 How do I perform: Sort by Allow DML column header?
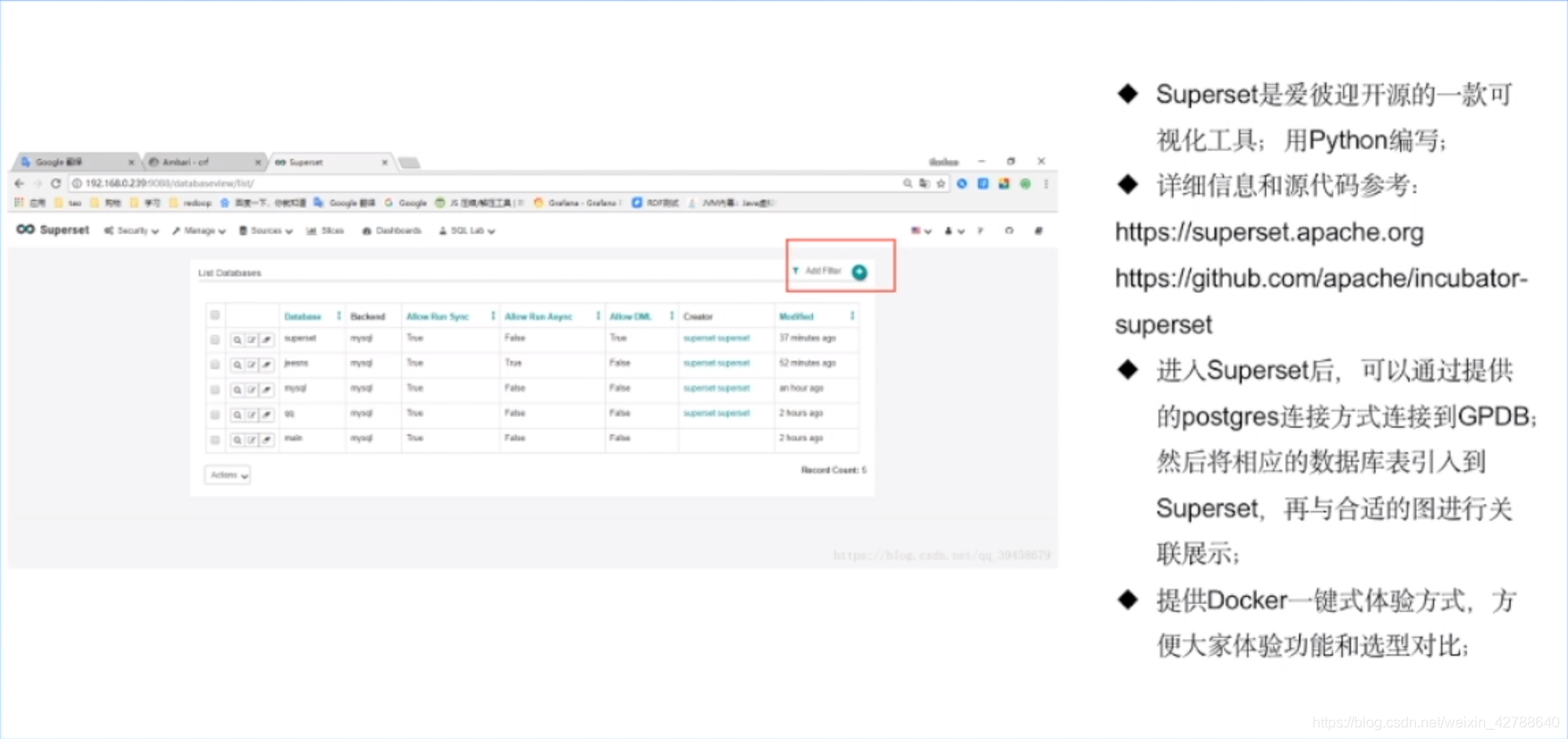pos(630,317)
